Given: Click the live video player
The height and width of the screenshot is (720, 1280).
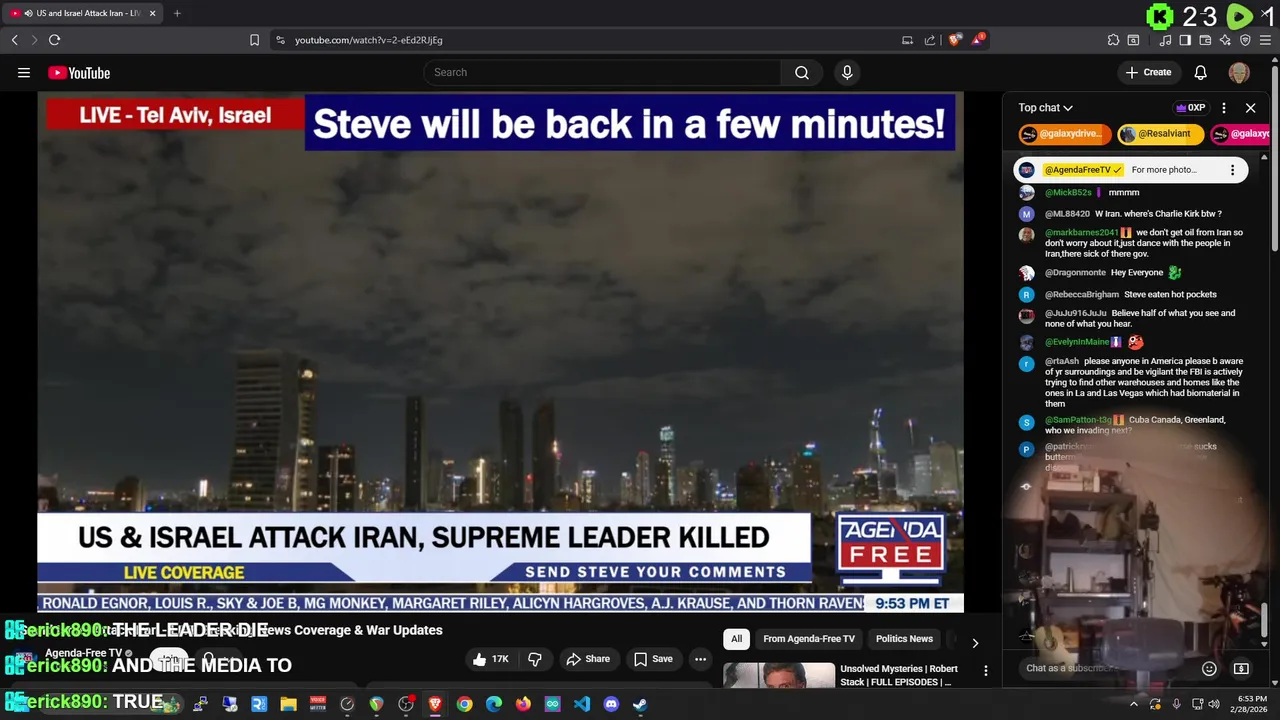Looking at the screenshot, I should (x=500, y=352).
